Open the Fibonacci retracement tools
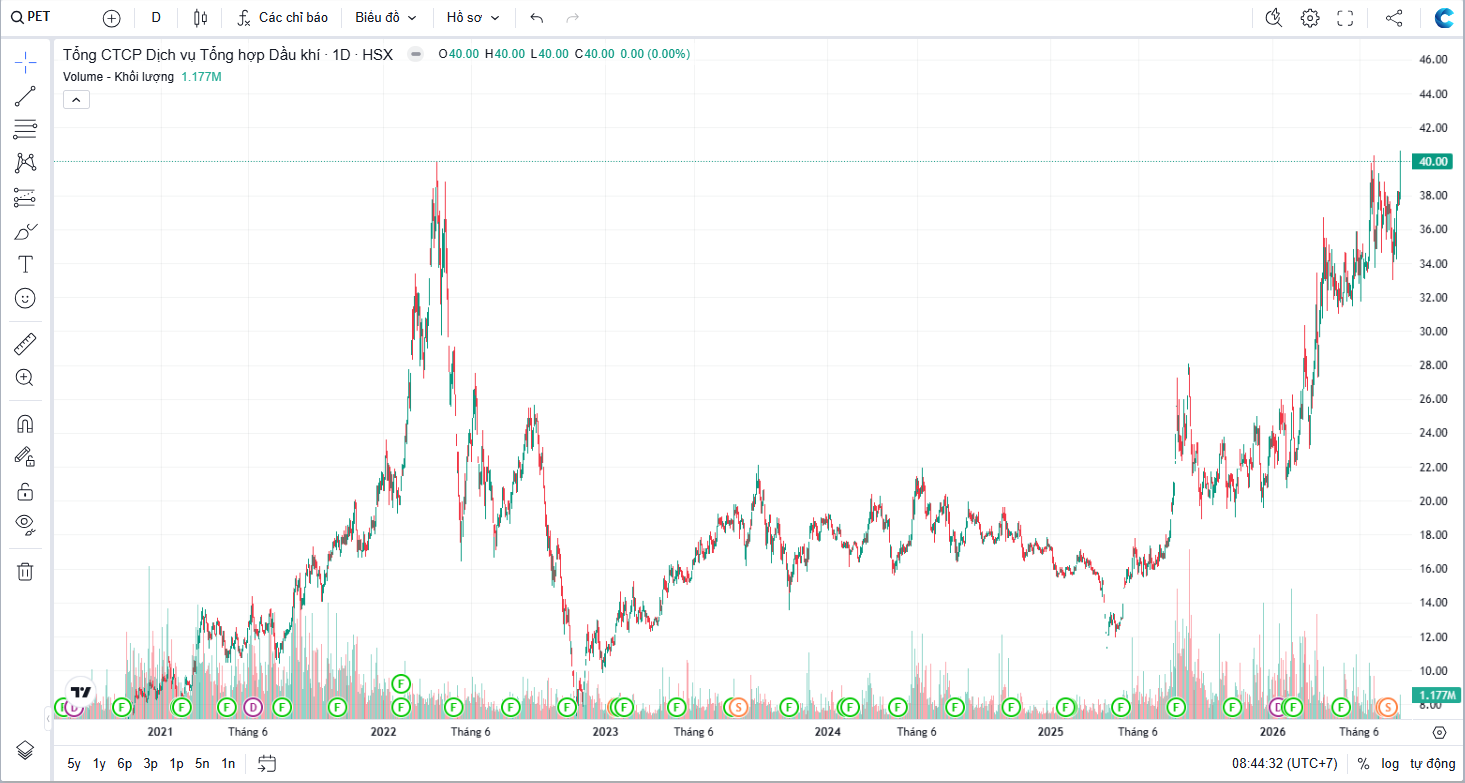 25,129
